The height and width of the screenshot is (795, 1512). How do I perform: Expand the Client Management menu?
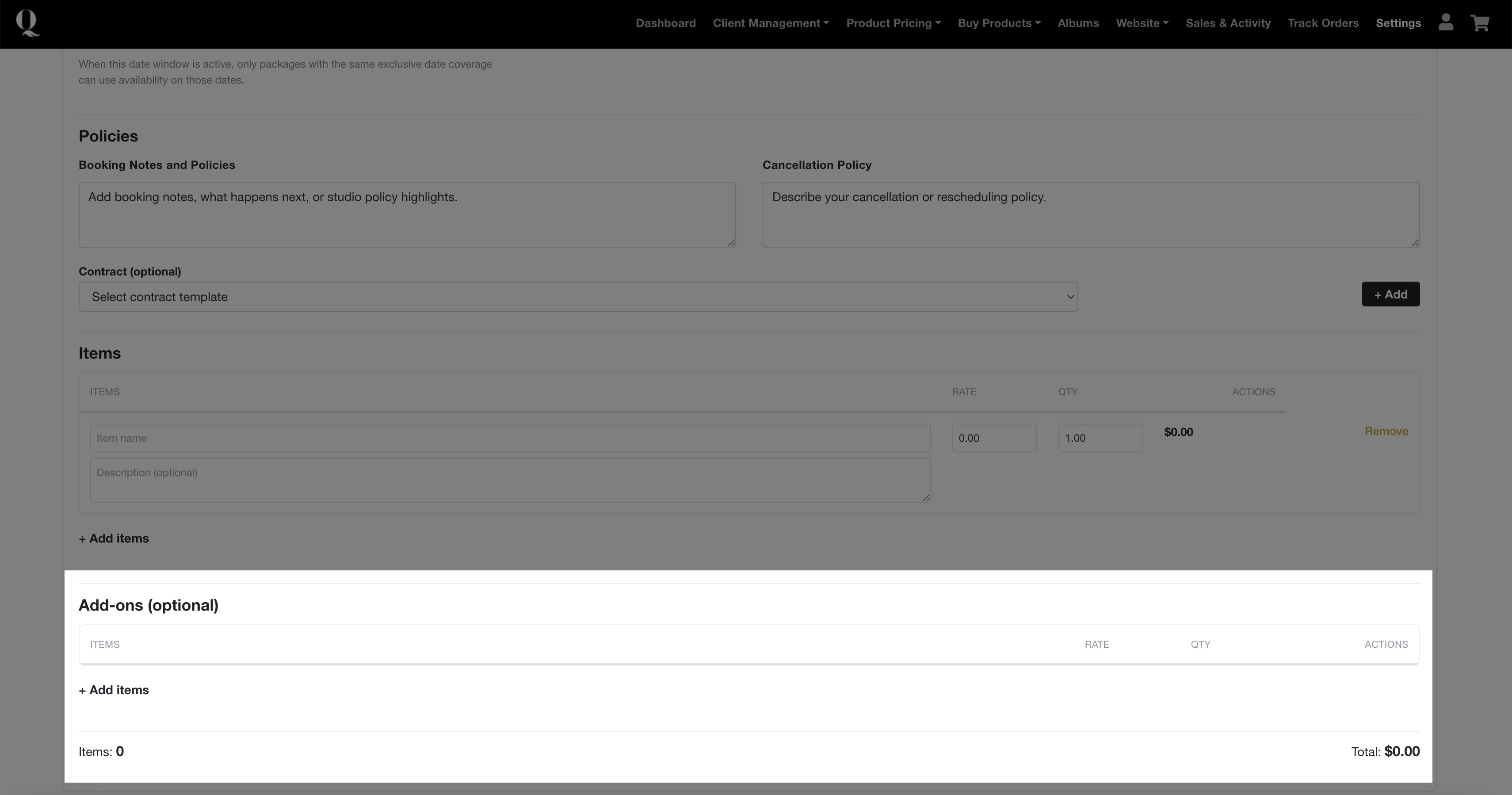[x=770, y=23]
